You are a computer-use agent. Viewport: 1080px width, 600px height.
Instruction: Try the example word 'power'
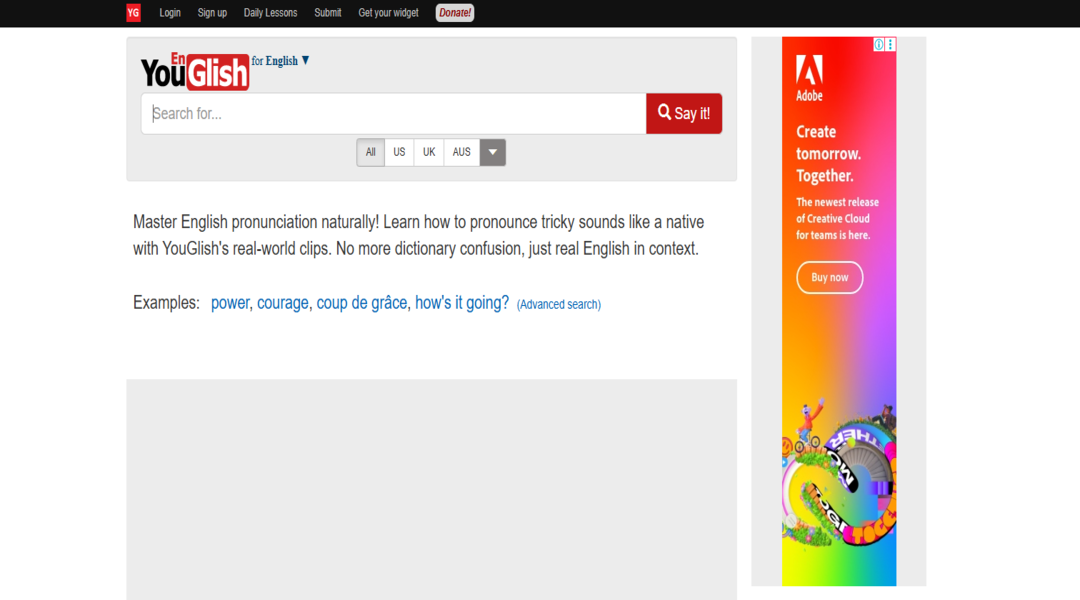click(230, 303)
